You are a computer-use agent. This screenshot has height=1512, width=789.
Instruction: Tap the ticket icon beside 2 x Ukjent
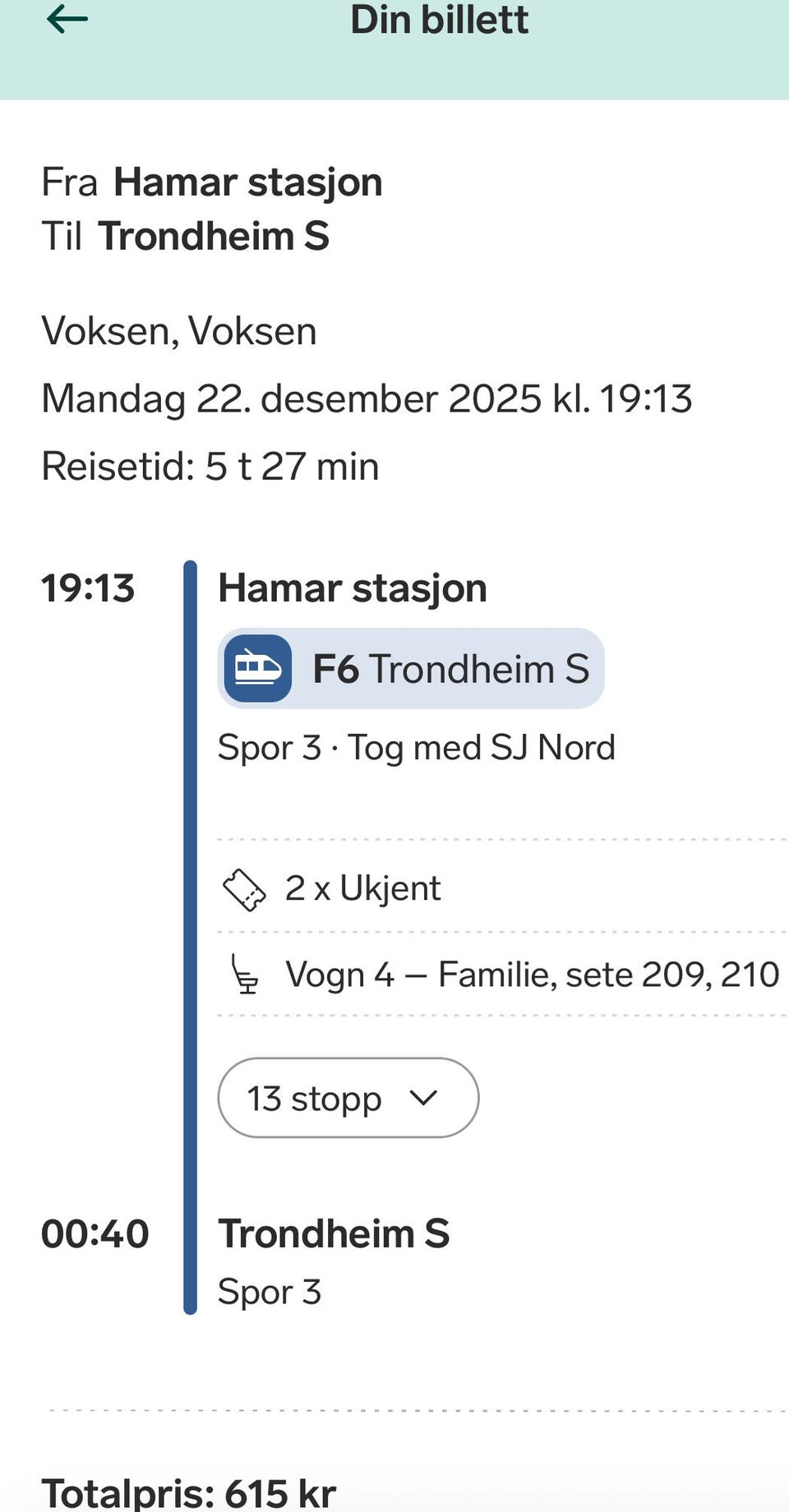point(244,890)
